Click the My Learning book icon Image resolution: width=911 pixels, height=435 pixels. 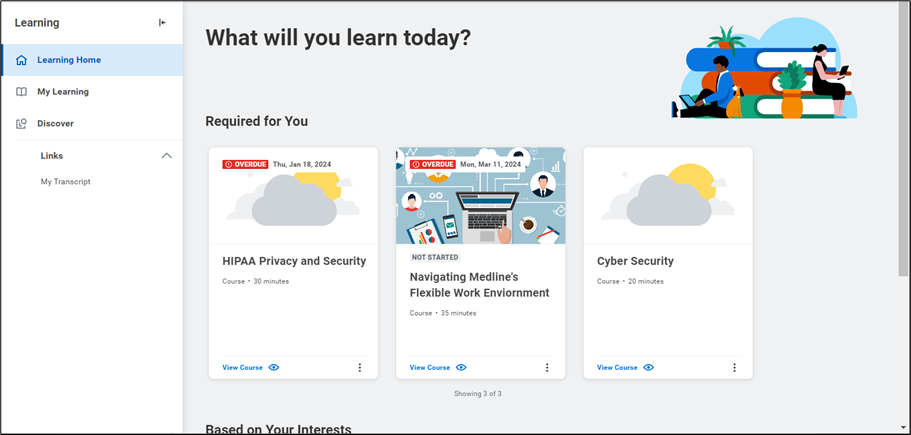[22, 92]
